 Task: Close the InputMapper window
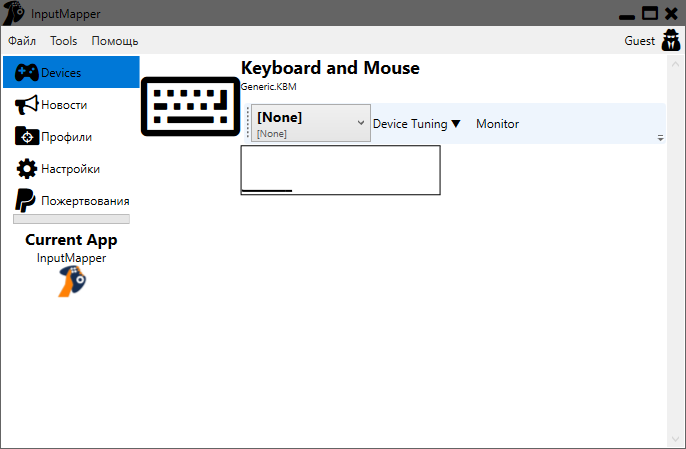point(671,13)
